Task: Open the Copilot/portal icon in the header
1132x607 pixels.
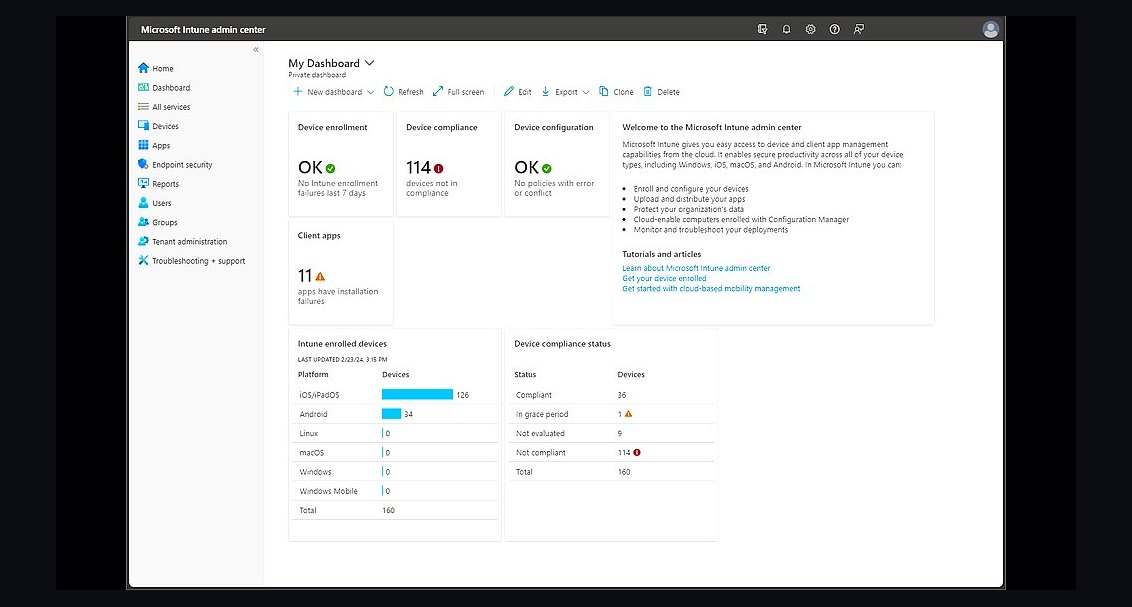Action: click(762, 30)
